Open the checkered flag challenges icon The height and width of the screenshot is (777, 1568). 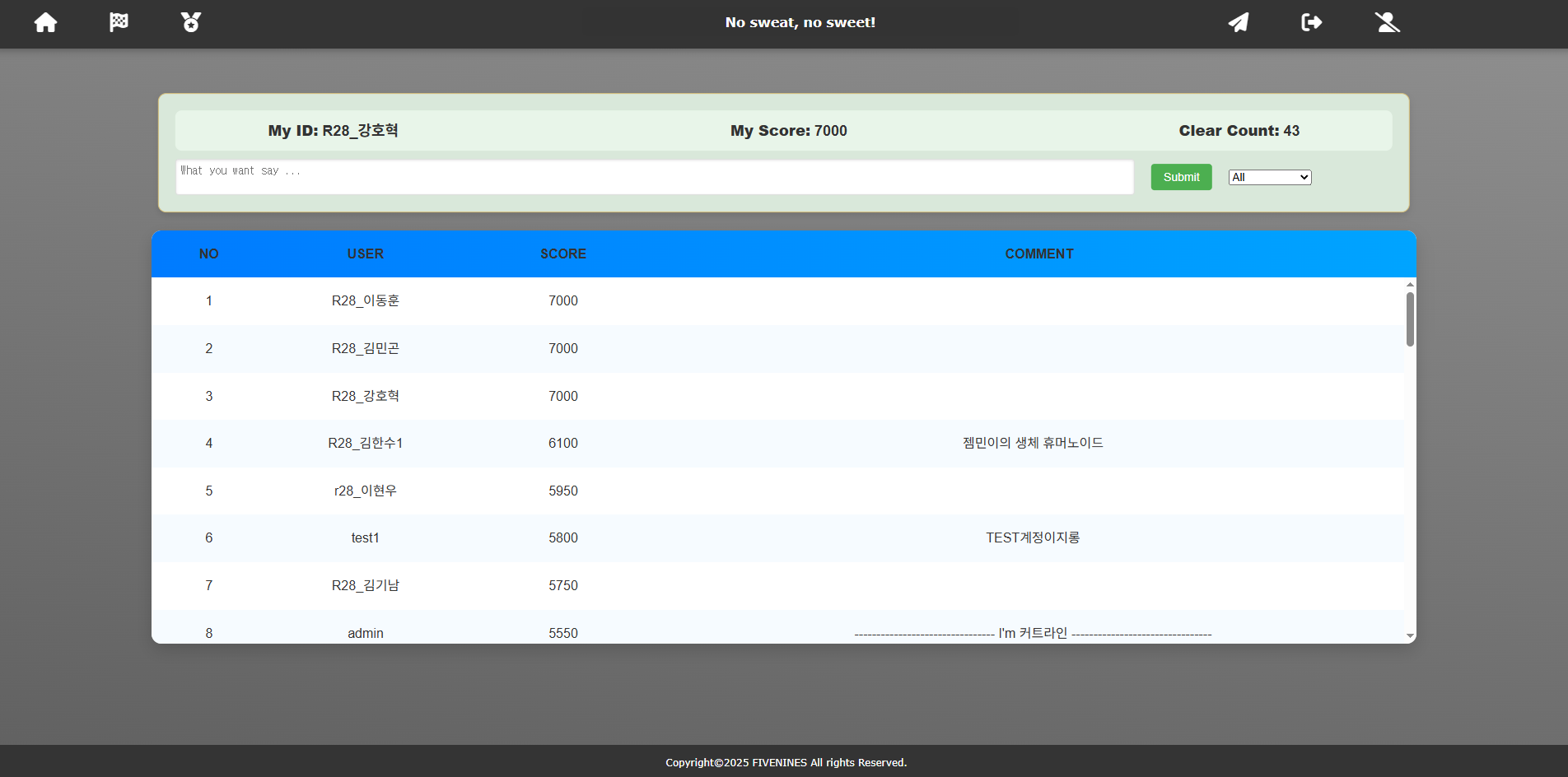(x=119, y=22)
